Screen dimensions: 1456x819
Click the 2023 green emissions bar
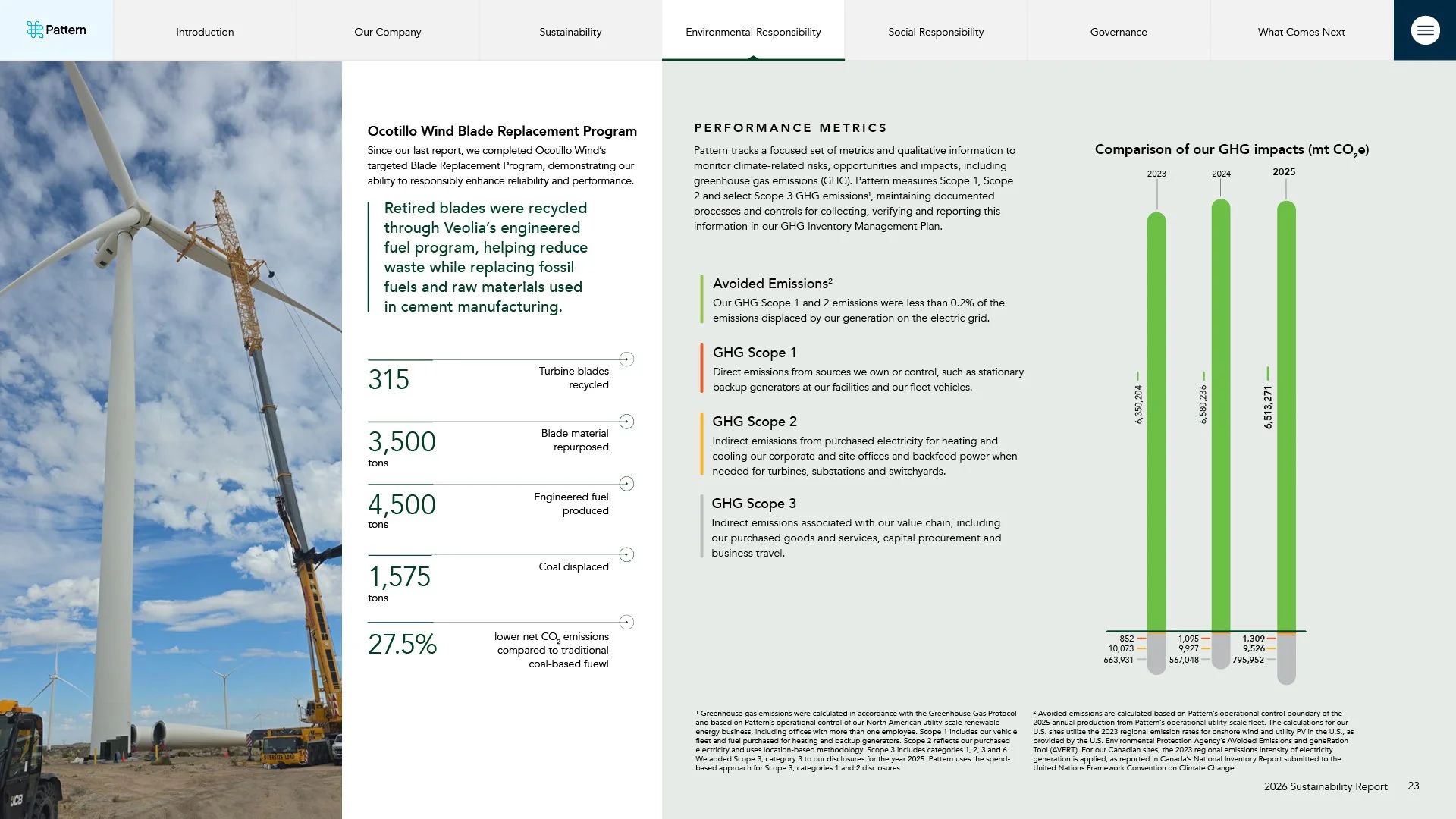(x=1156, y=422)
